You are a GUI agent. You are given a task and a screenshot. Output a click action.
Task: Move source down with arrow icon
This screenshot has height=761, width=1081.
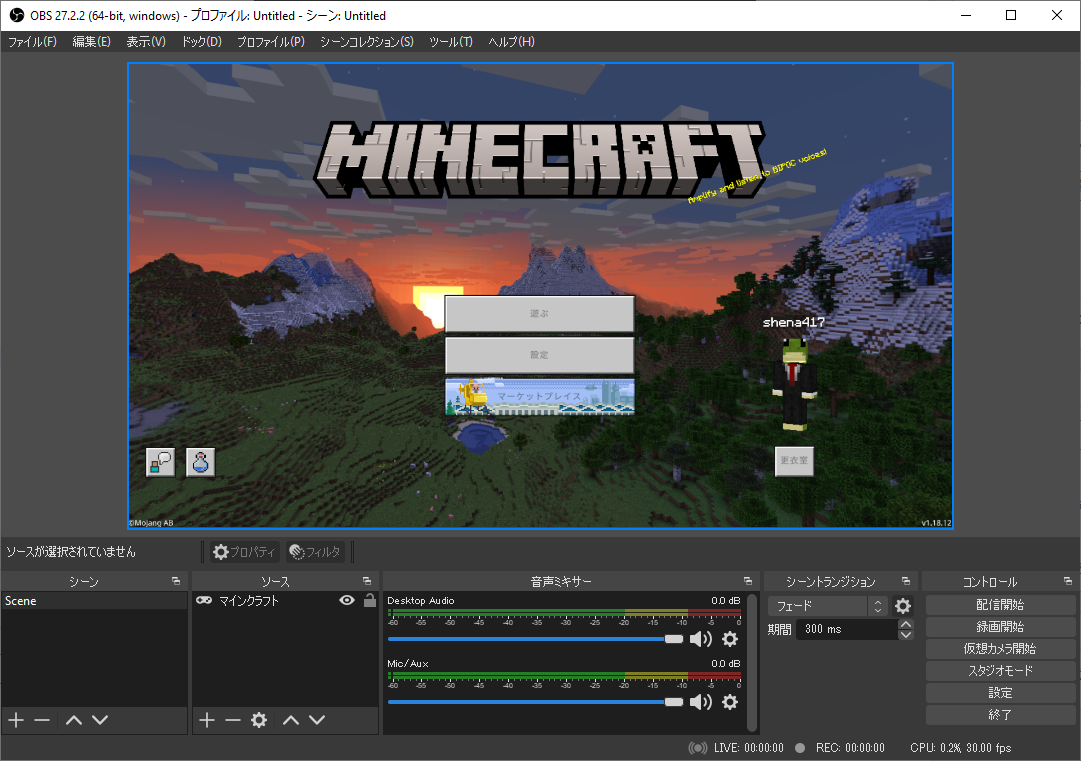point(317,720)
